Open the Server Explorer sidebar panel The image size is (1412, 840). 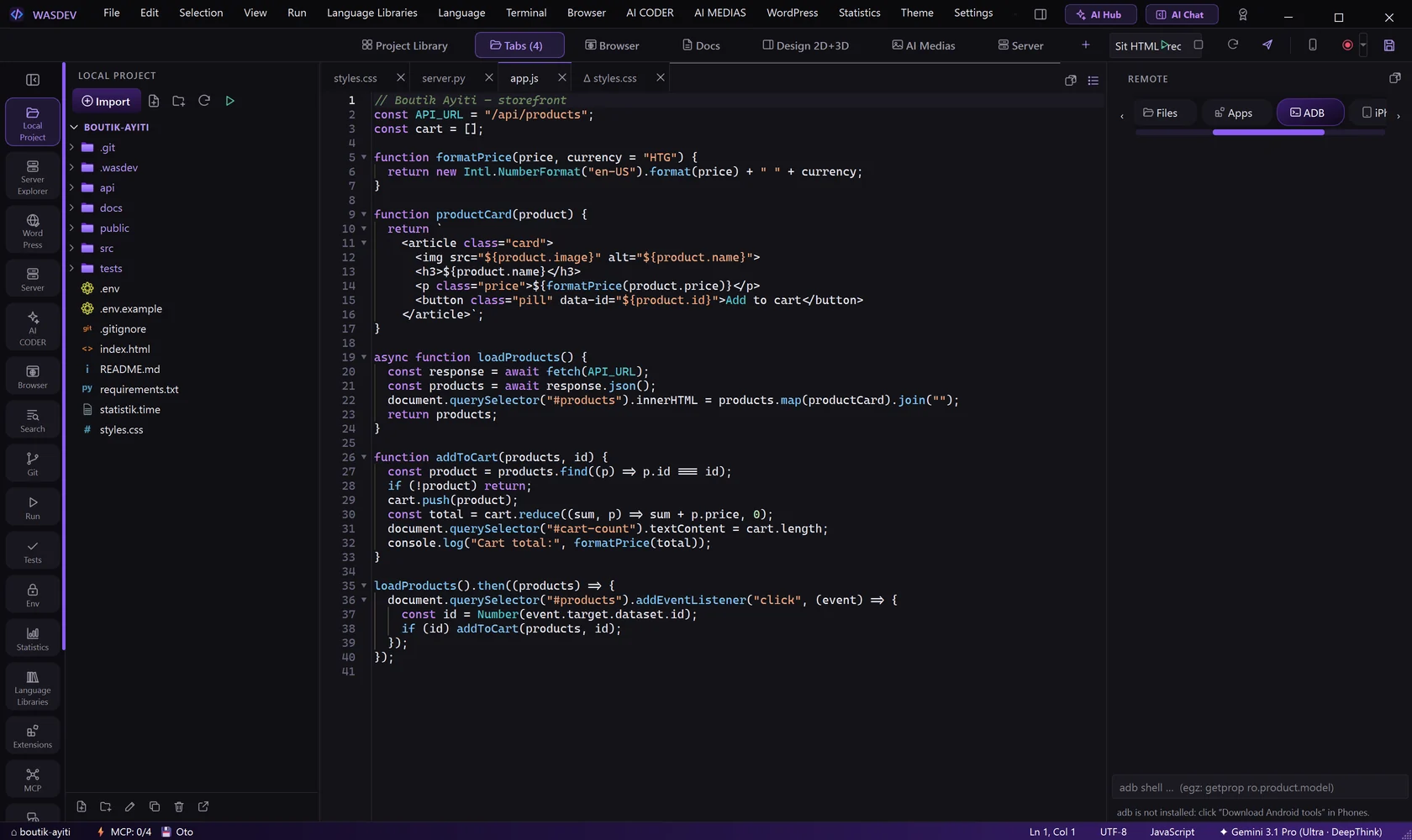[33, 176]
